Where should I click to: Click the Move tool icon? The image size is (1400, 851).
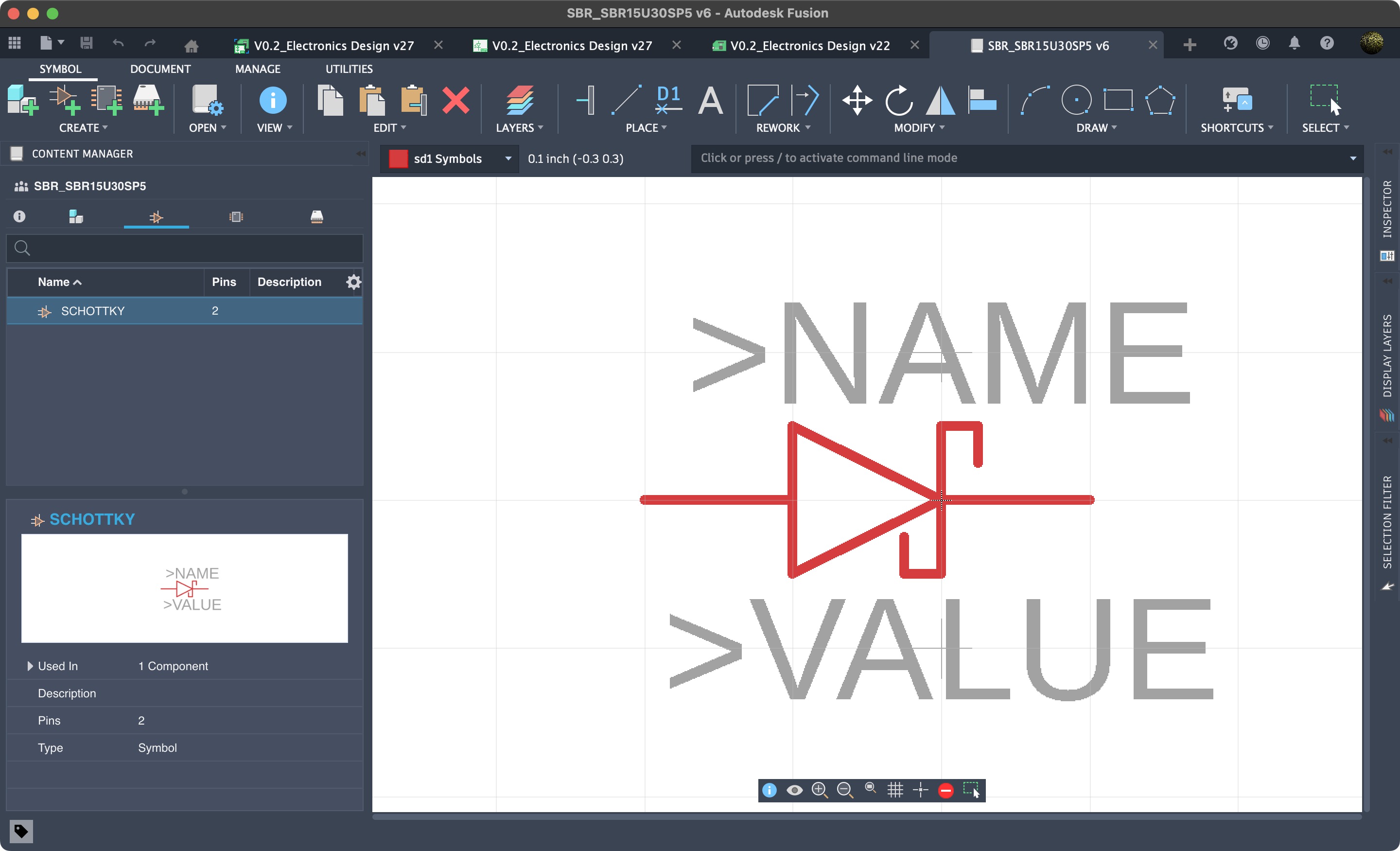point(857,101)
